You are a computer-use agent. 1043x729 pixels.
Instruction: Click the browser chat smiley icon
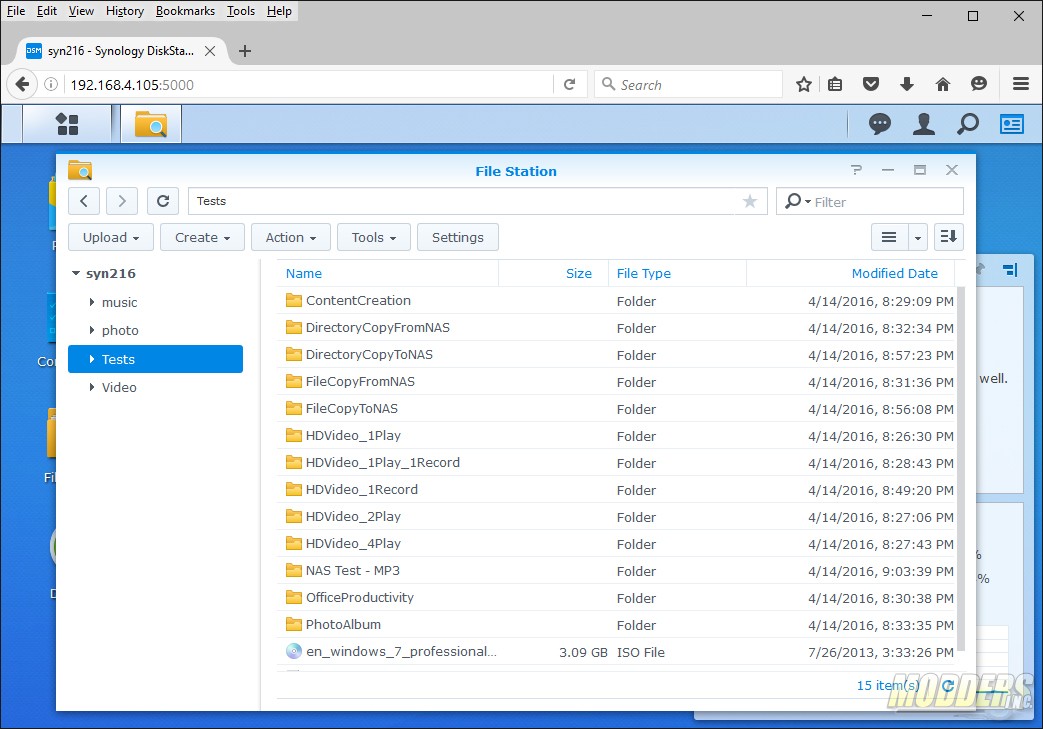[978, 84]
